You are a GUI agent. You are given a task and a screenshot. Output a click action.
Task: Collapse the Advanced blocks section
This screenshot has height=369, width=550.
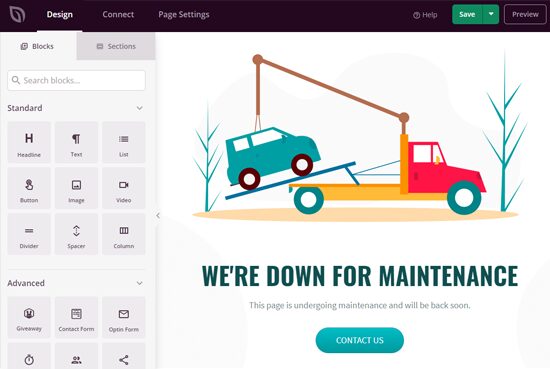tap(140, 283)
